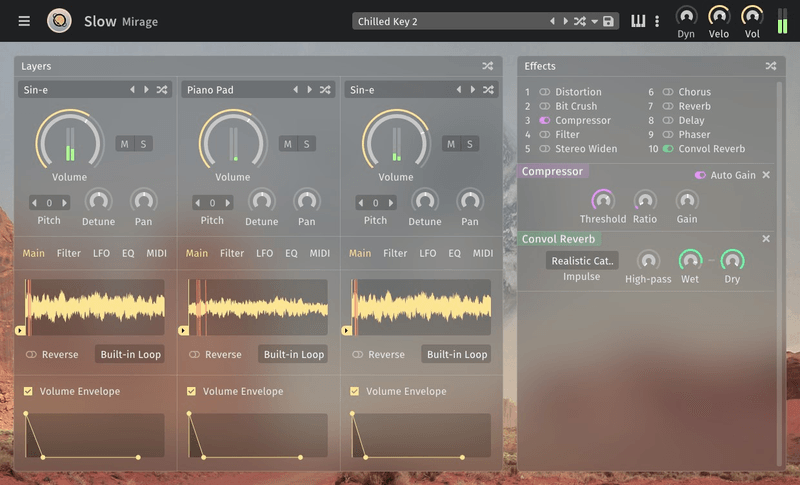Screen dimensions: 800x485
Task: Open Built-in Loop mode on Piano Pad layer
Action: pos(293,354)
